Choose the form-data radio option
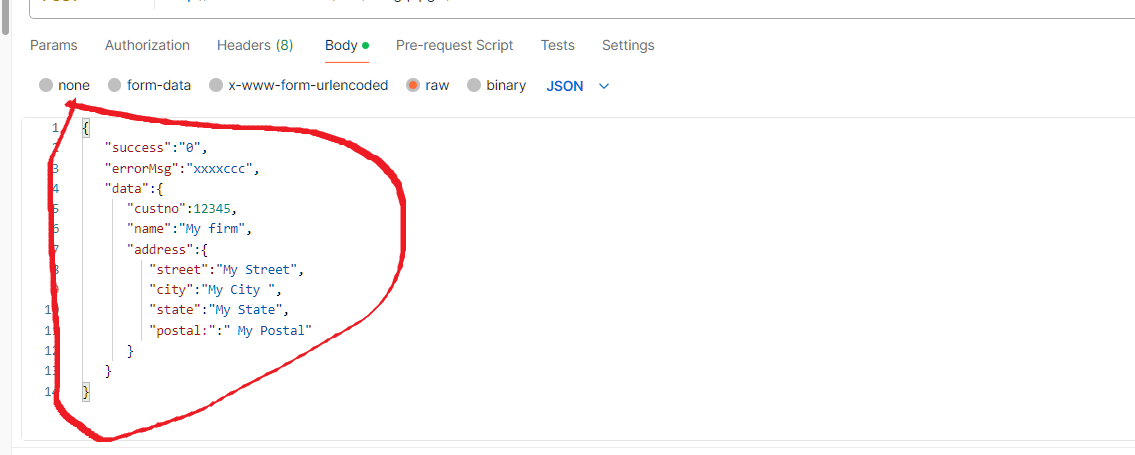Image resolution: width=1135 pixels, height=455 pixels. (115, 86)
